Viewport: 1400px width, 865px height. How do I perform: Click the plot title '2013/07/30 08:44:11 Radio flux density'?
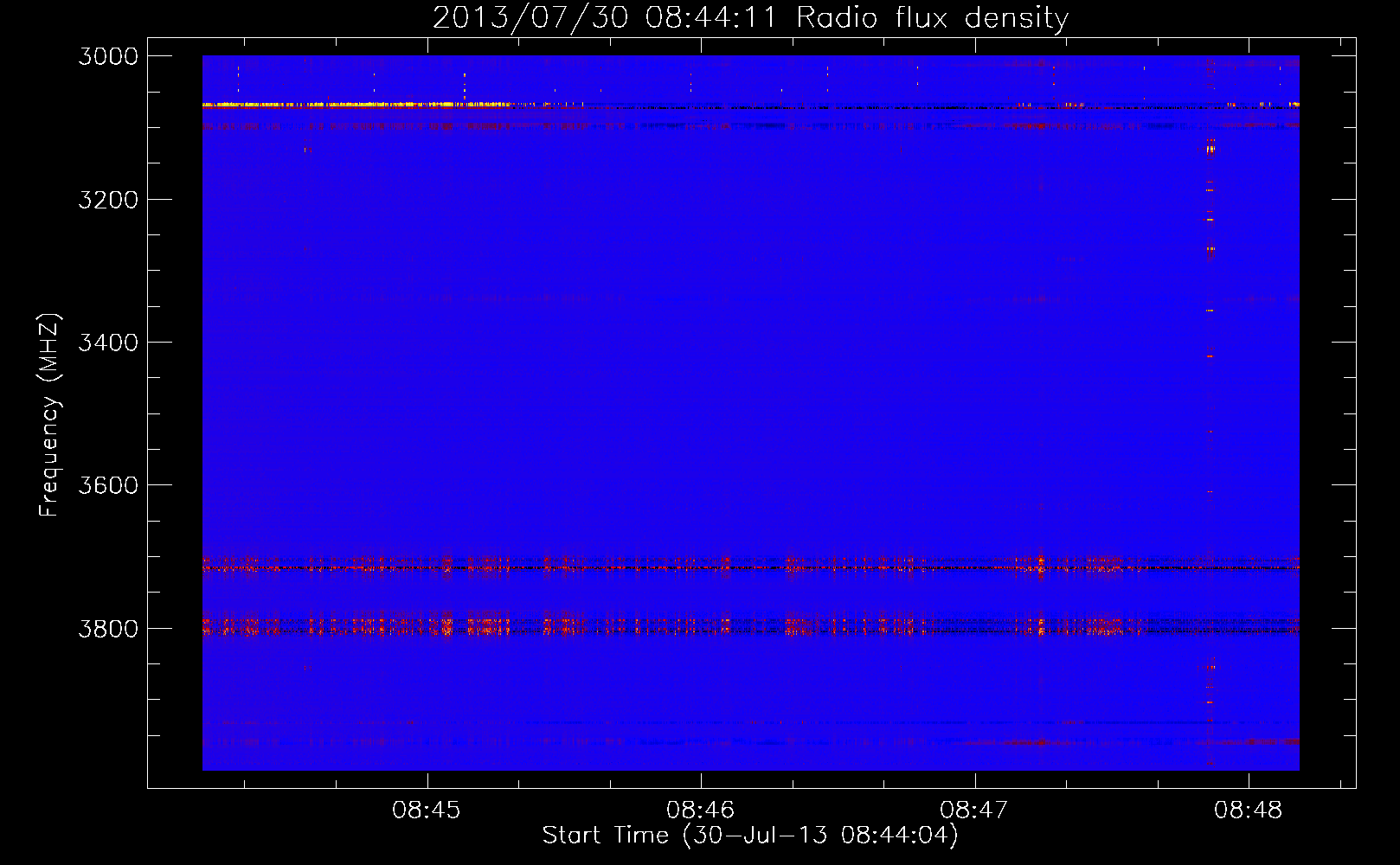(x=750, y=18)
